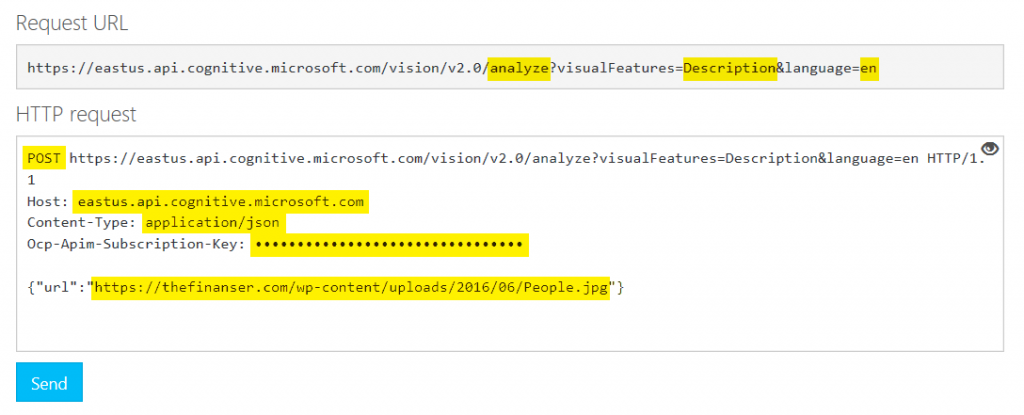Click the highlighted Host value eastus.api.cognitive.microsoft.com

[x=220, y=201]
